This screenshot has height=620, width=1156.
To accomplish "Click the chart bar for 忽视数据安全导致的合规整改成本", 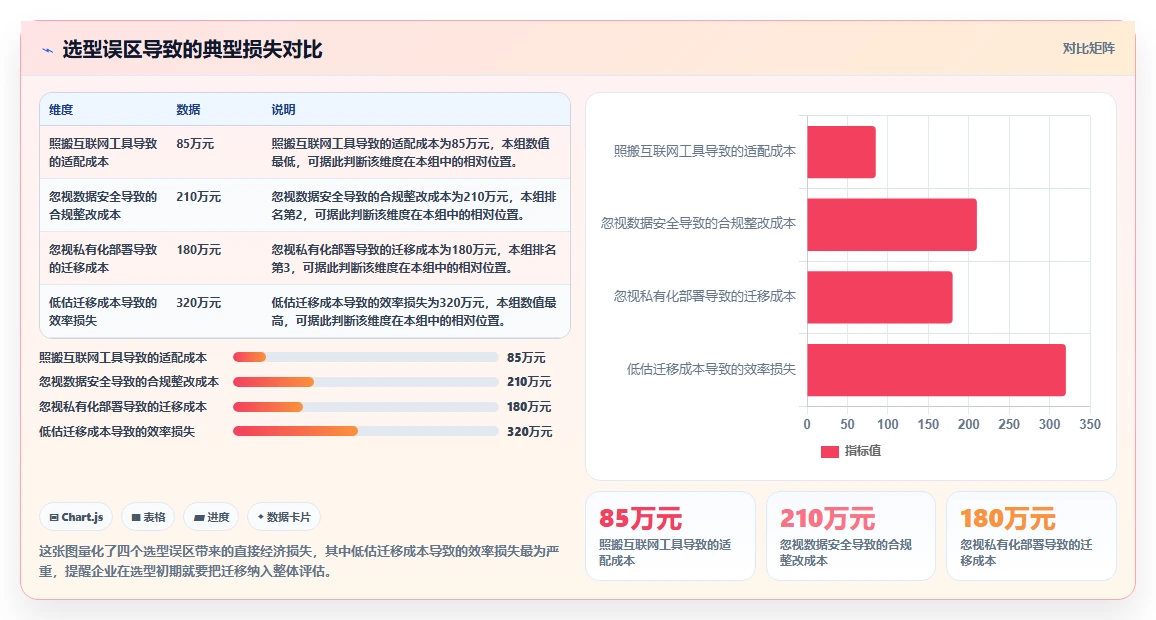I will pyautogui.click(x=892, y=224).
